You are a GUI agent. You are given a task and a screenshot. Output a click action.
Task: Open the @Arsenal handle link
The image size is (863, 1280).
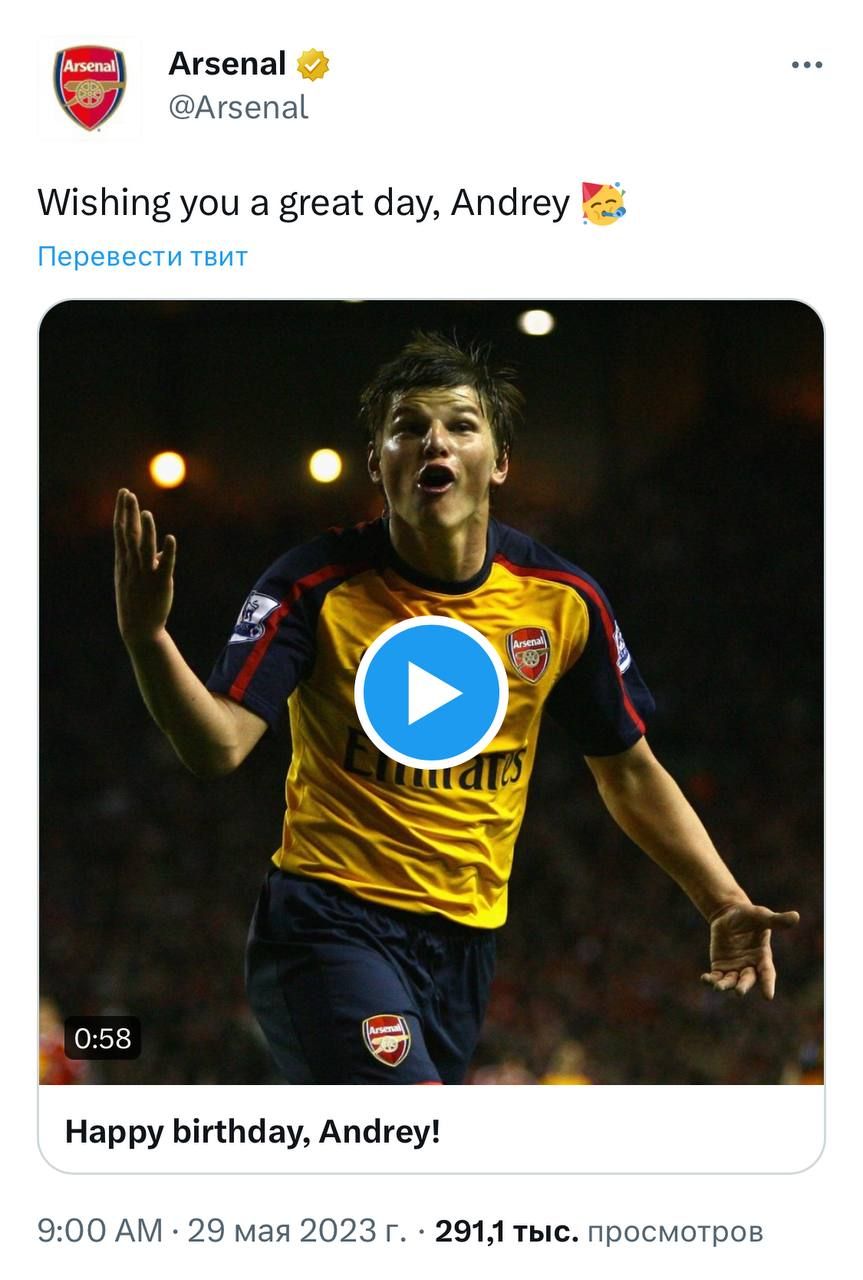(238, 108)
